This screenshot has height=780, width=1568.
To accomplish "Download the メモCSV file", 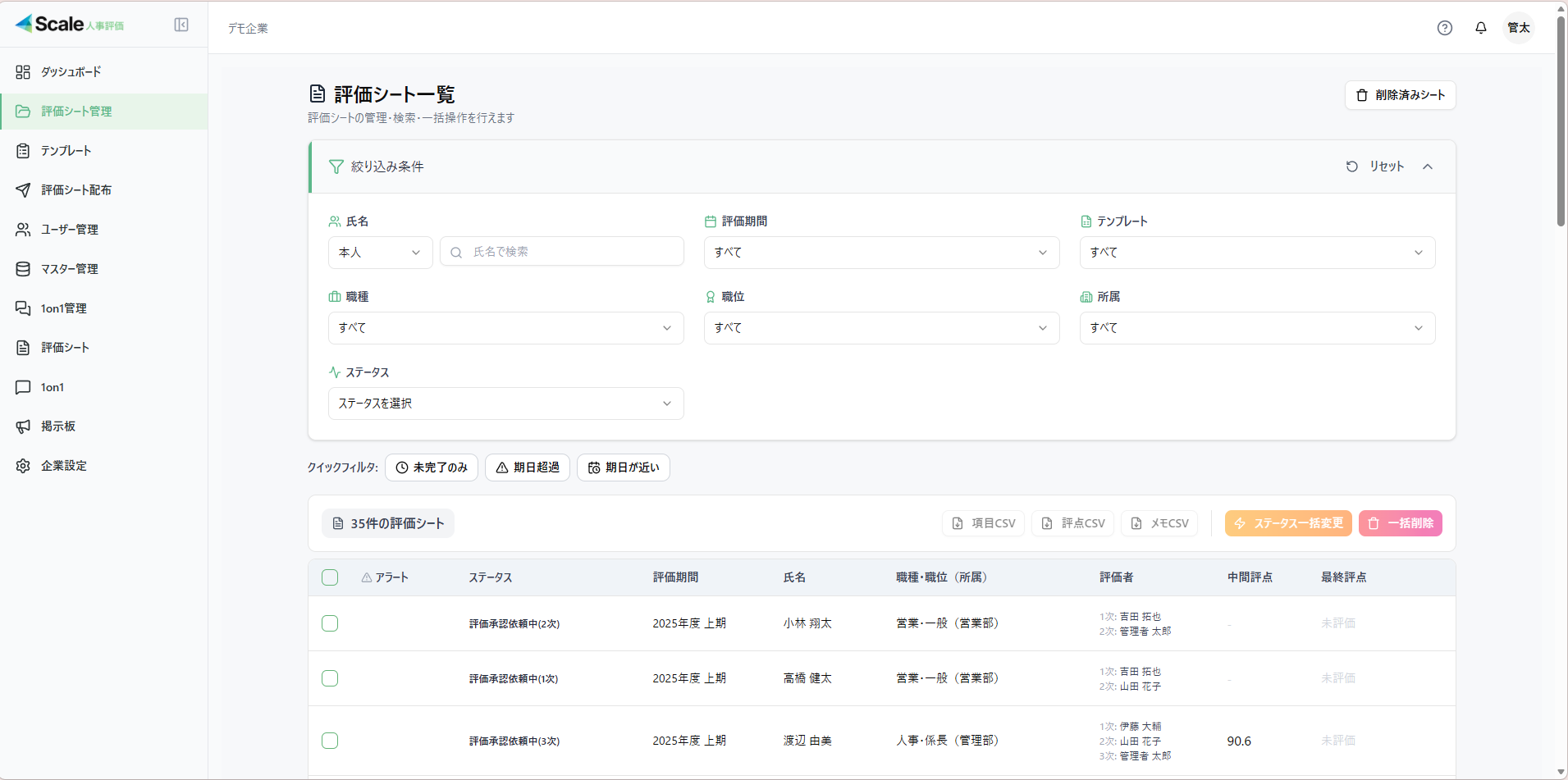I will point(1159,523).
